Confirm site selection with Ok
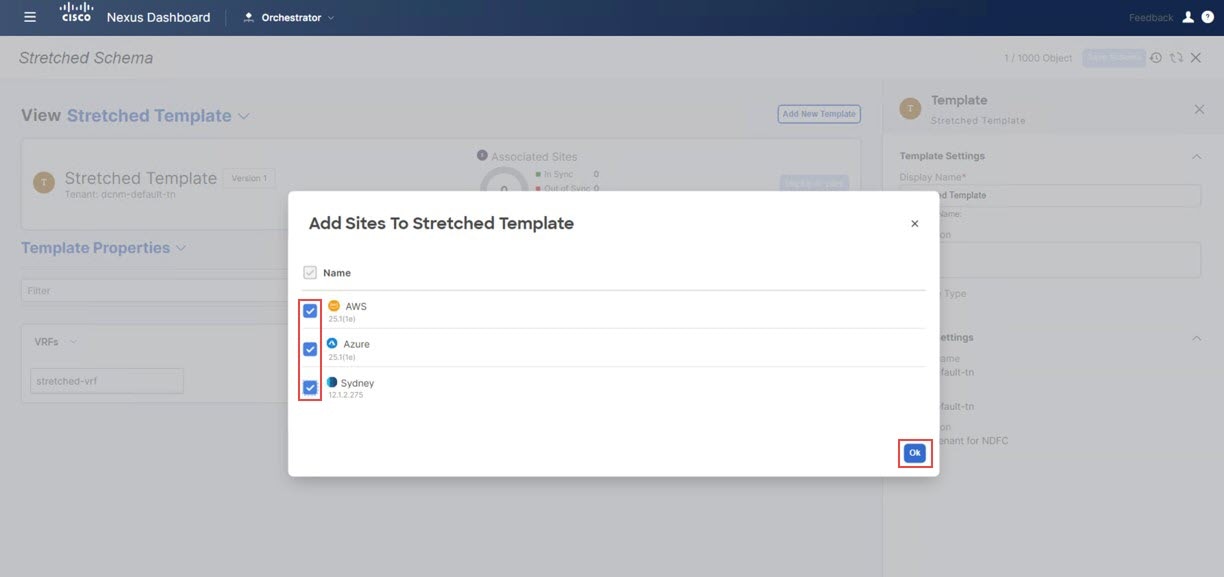 click(x=914, y=453)
